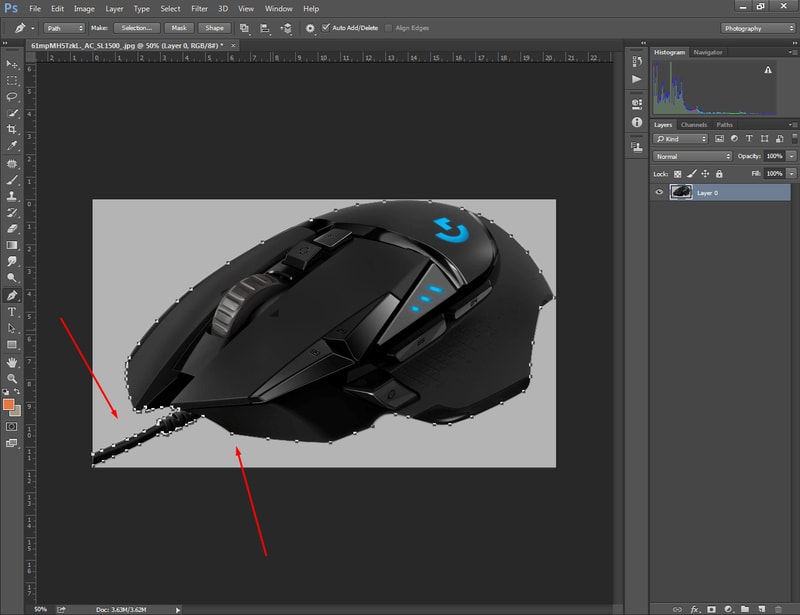Screen dimensions: 800x615
Task: Toggle Quick Mask mode icon
Action: [x=11, y=427]
